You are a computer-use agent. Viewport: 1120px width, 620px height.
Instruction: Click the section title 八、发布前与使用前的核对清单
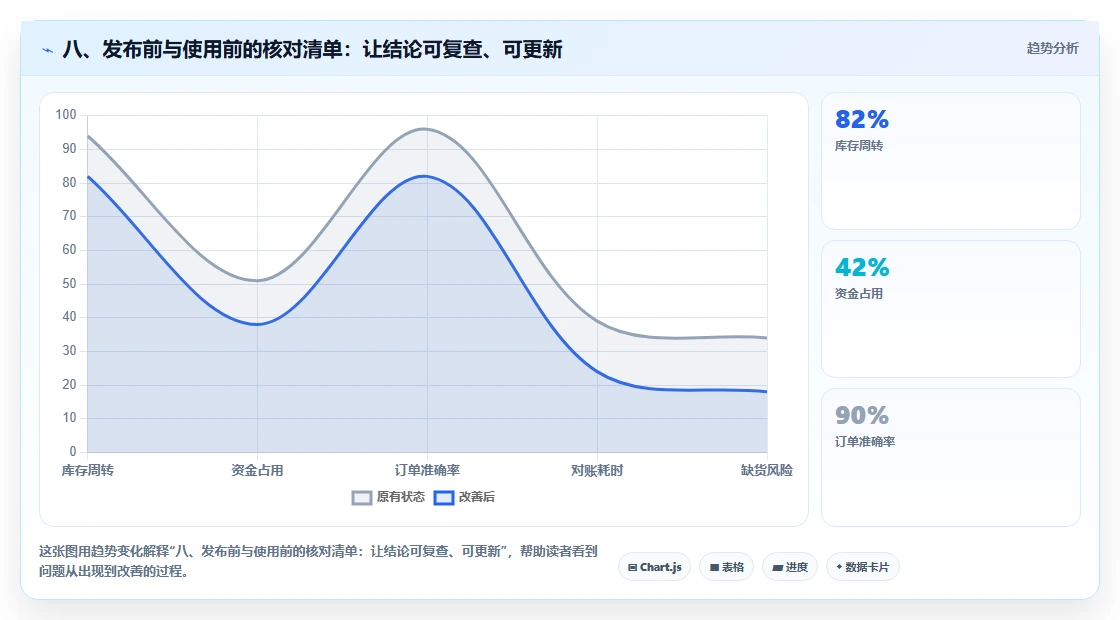click(313, 49)
